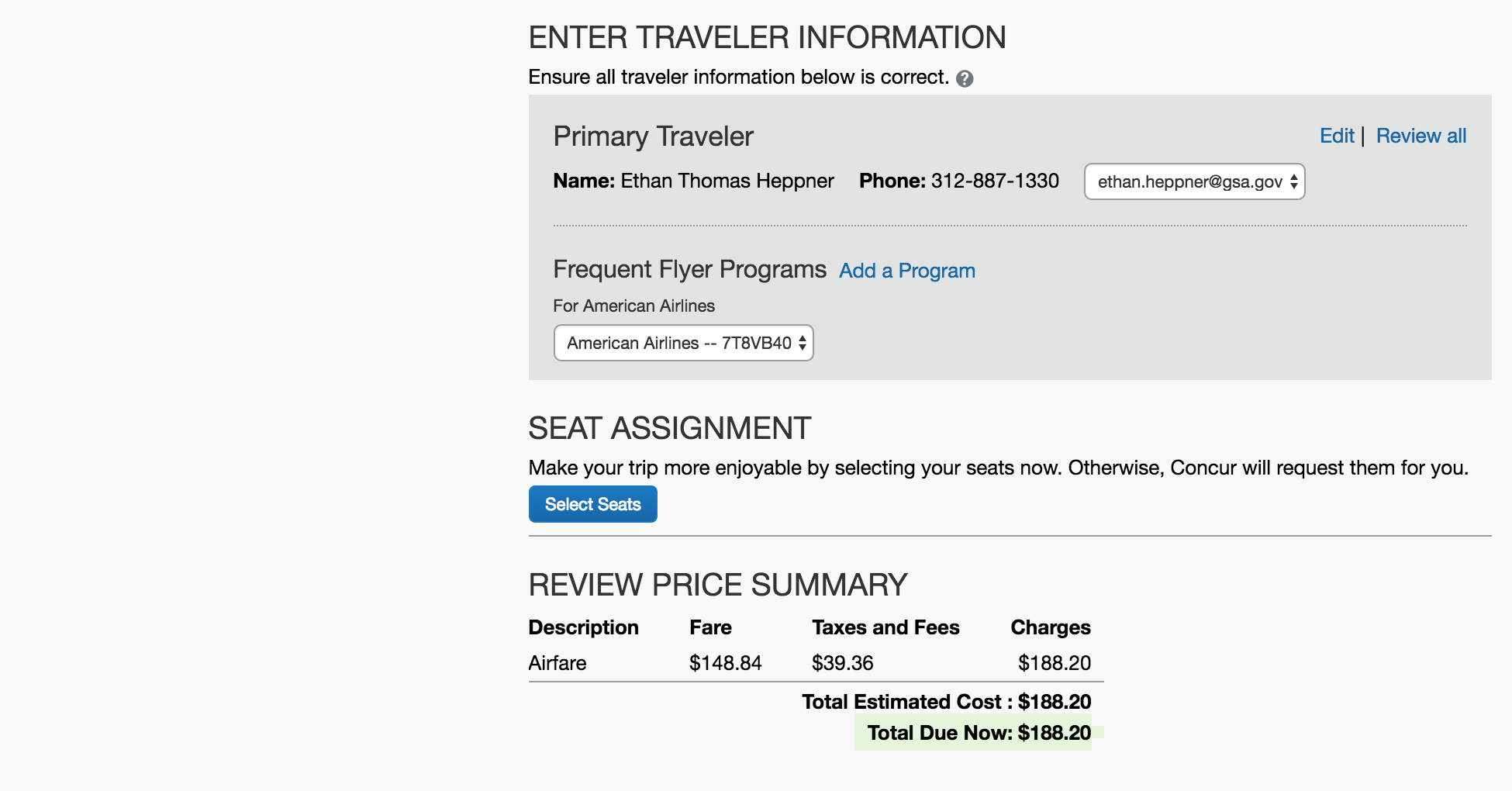Click the Frequent Flyer Programs heading
The height and width of the screenshot is (791, 1512).
689,269
